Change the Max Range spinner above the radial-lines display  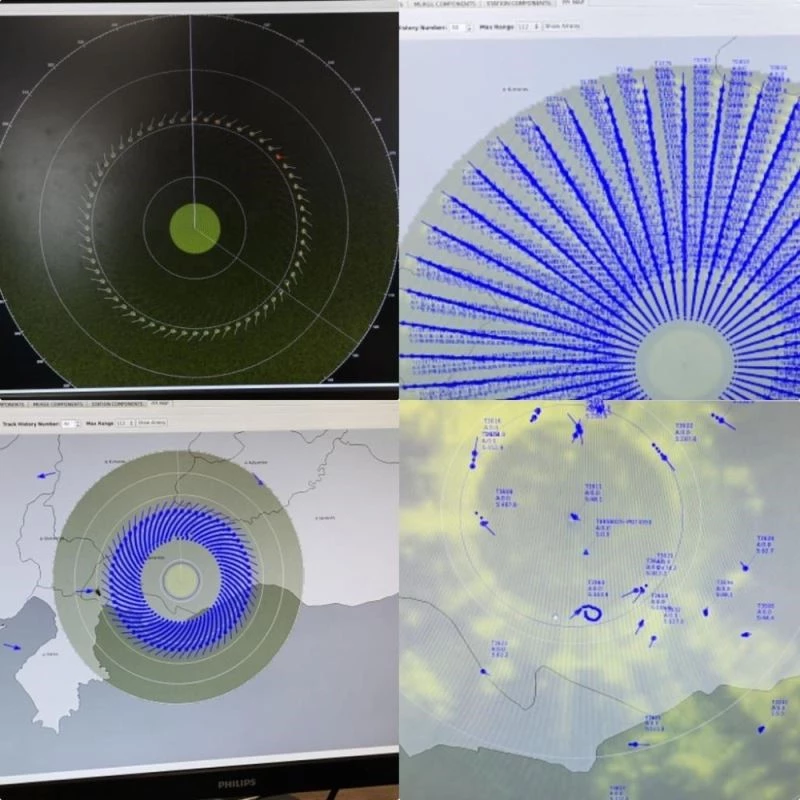pyautogui.click(x=528, y=26)
